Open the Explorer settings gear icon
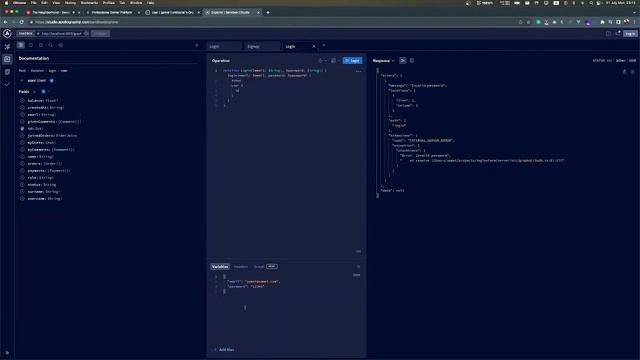This screenshot has width=640, height=360. click(x=61, y=45)
